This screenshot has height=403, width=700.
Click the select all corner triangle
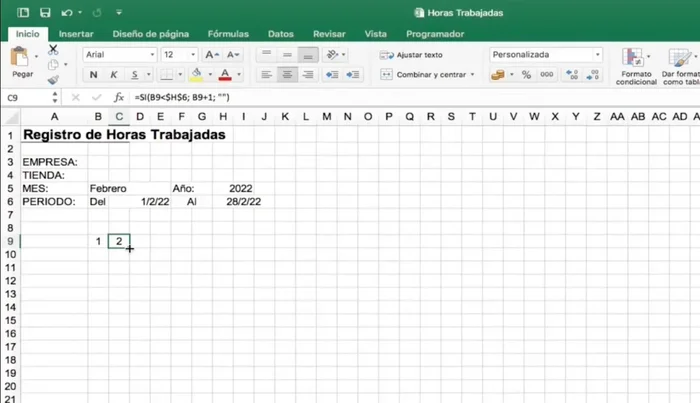[12, 117]
